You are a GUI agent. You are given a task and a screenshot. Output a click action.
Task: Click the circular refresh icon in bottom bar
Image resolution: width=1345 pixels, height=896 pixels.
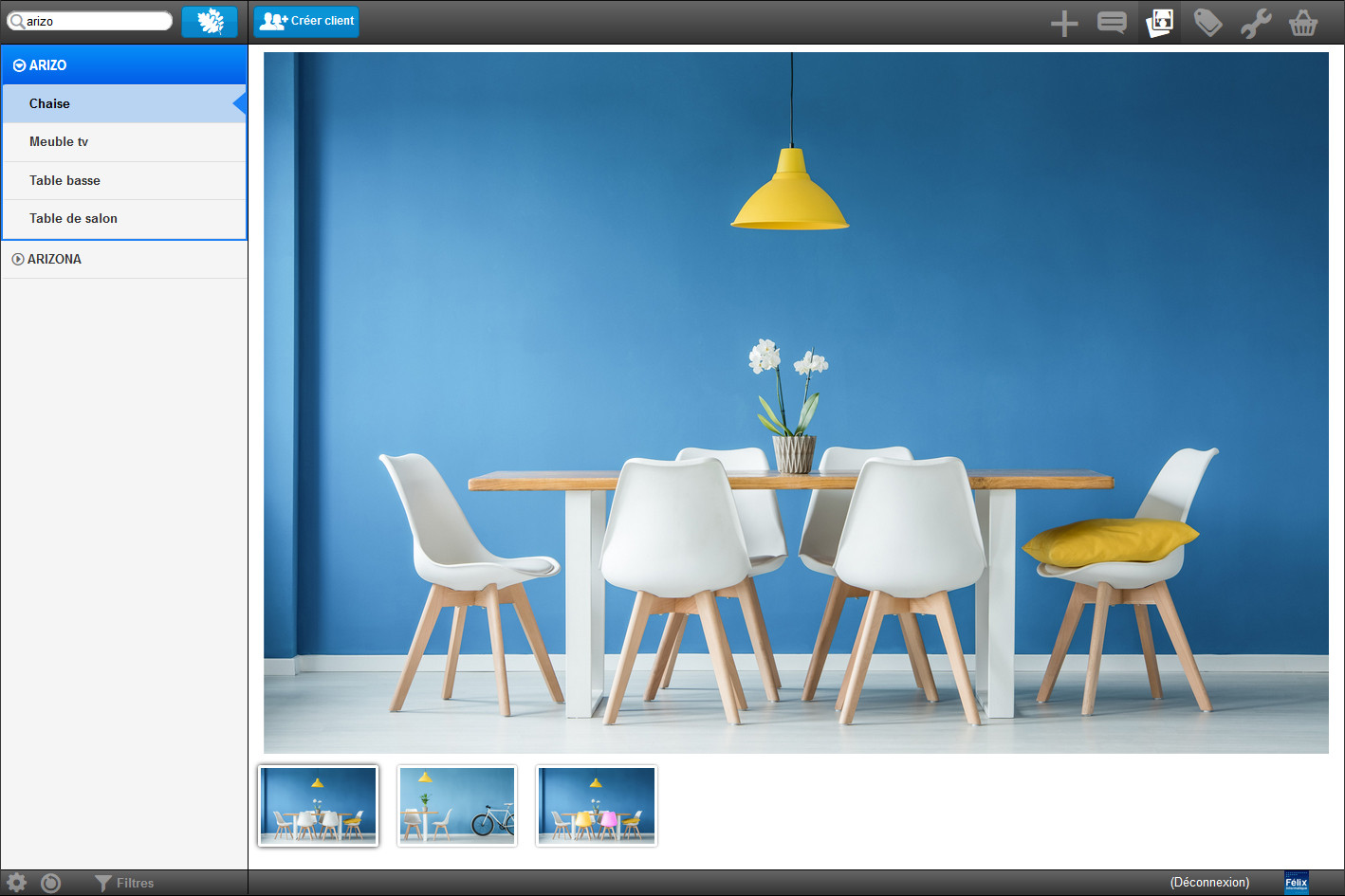[x=51, y=883]
